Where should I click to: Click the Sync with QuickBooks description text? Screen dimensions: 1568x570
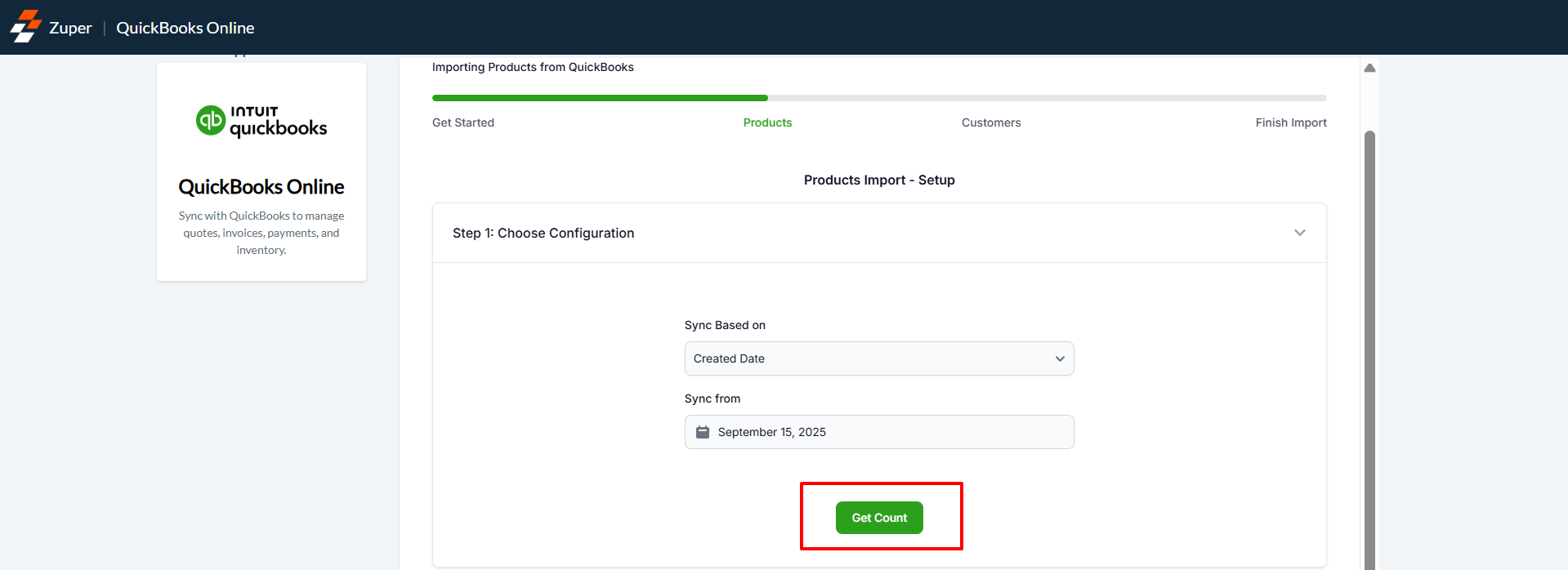tap(261, 233)
